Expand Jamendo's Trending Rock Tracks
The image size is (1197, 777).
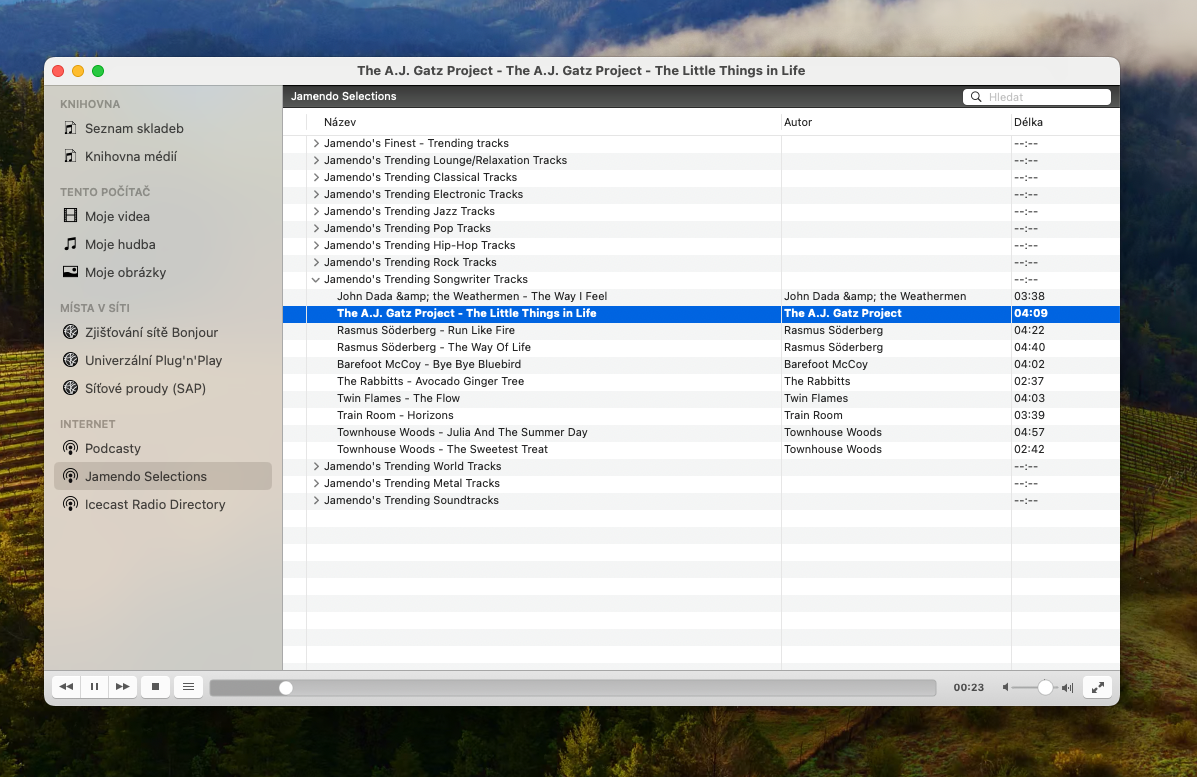tap(316, 263)
